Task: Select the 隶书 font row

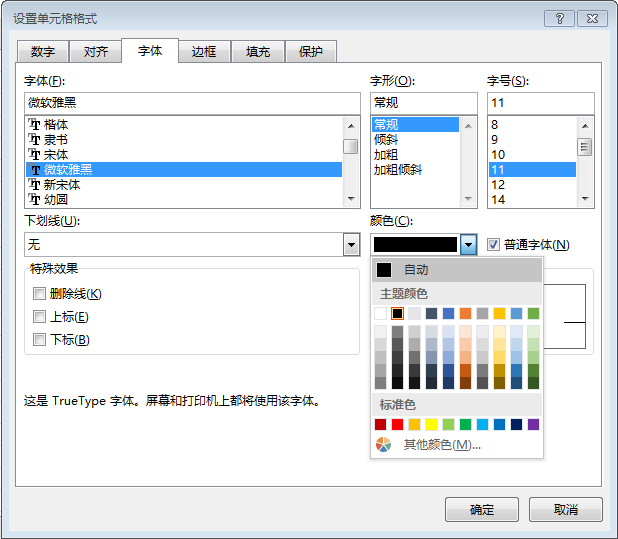Action: tap(184, 139)
